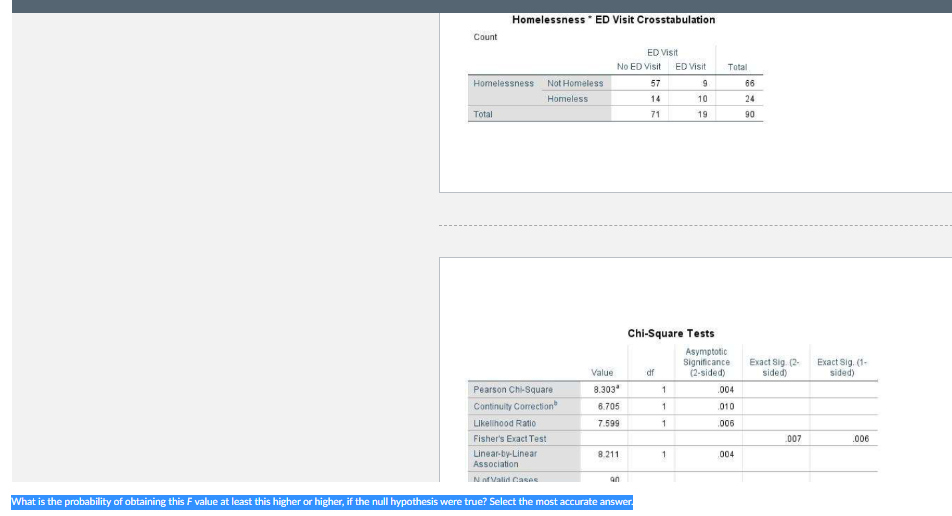This screenshot has width=952, height=516.
Task: Click the highlighted question text at bottom
Action: coord(322,501)
